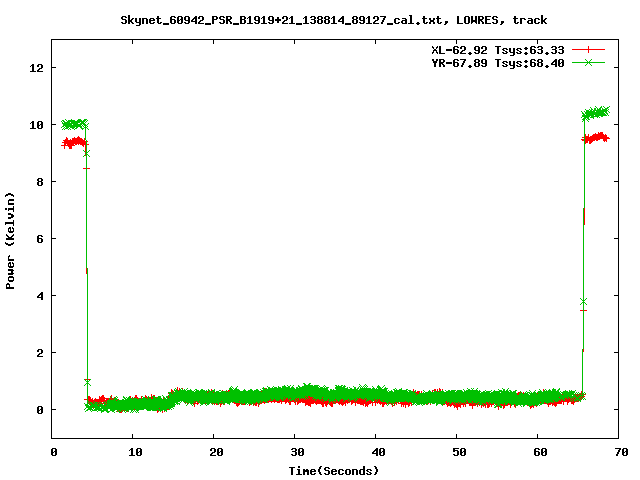Click the Time(Seconds) x-axis label
This screenshot has width=640, height=480.
point(333,471)
